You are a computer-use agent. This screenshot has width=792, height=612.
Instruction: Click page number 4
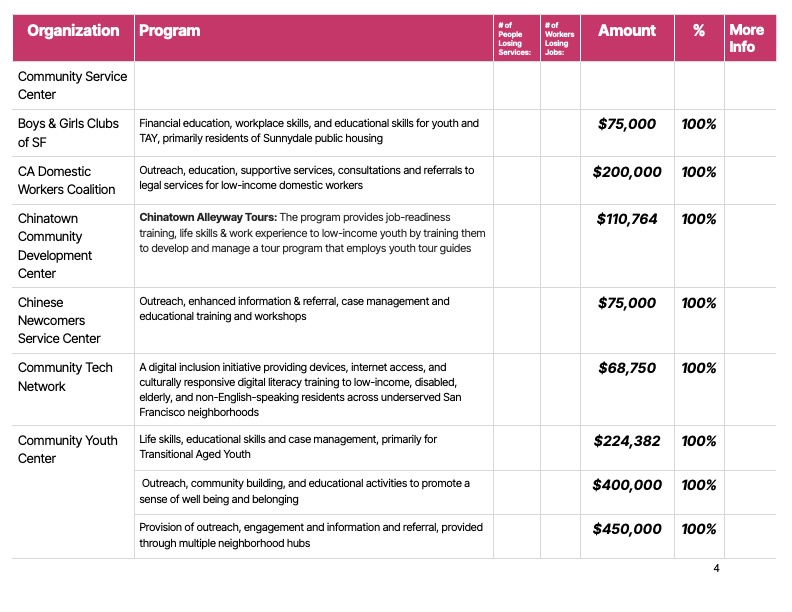coord(716,569)
